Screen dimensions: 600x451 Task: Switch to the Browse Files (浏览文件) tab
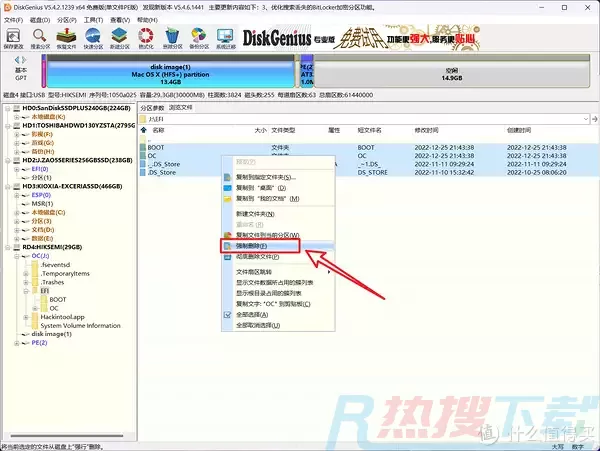[181, 107]
